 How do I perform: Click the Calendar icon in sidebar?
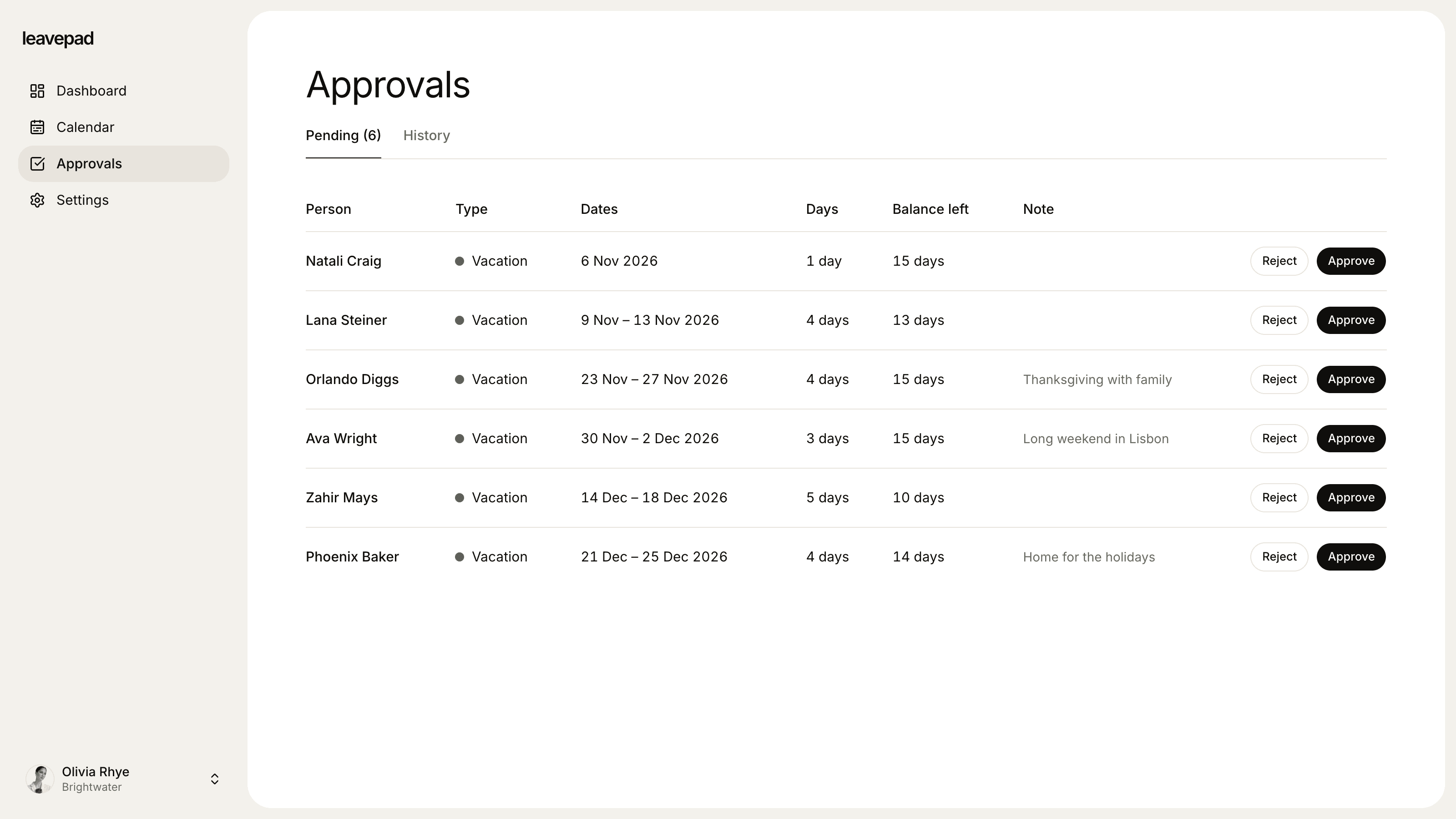[37, 127]
